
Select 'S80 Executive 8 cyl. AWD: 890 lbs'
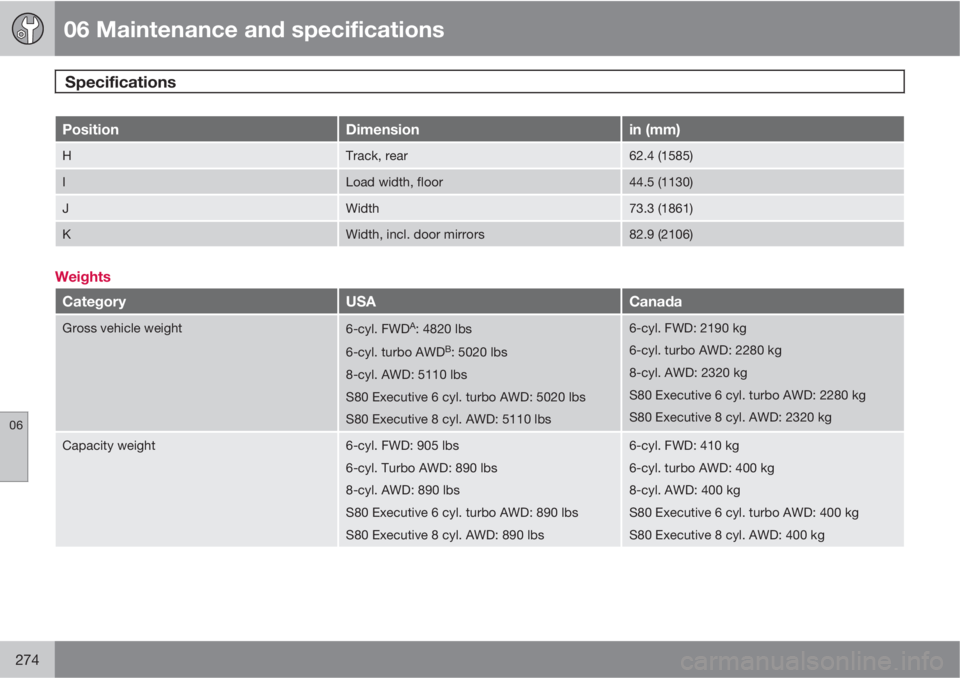(x=444, y=535)
